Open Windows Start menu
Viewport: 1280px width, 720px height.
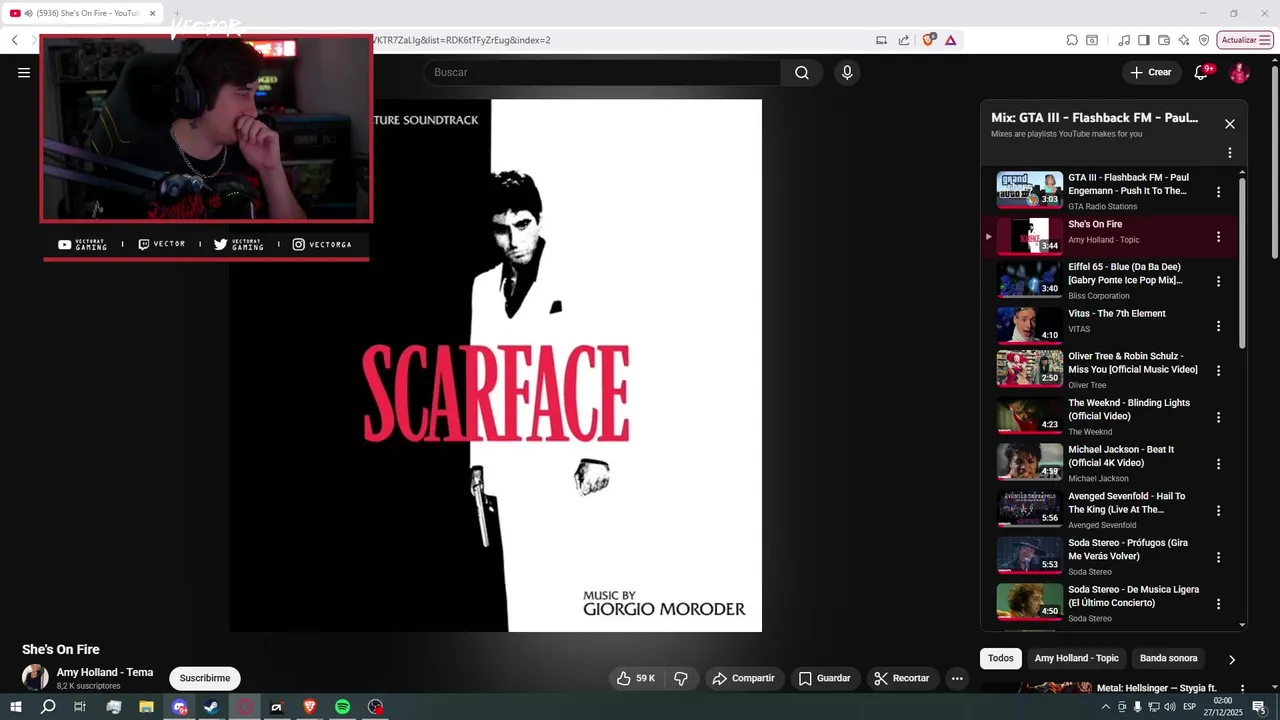[16, 707]
